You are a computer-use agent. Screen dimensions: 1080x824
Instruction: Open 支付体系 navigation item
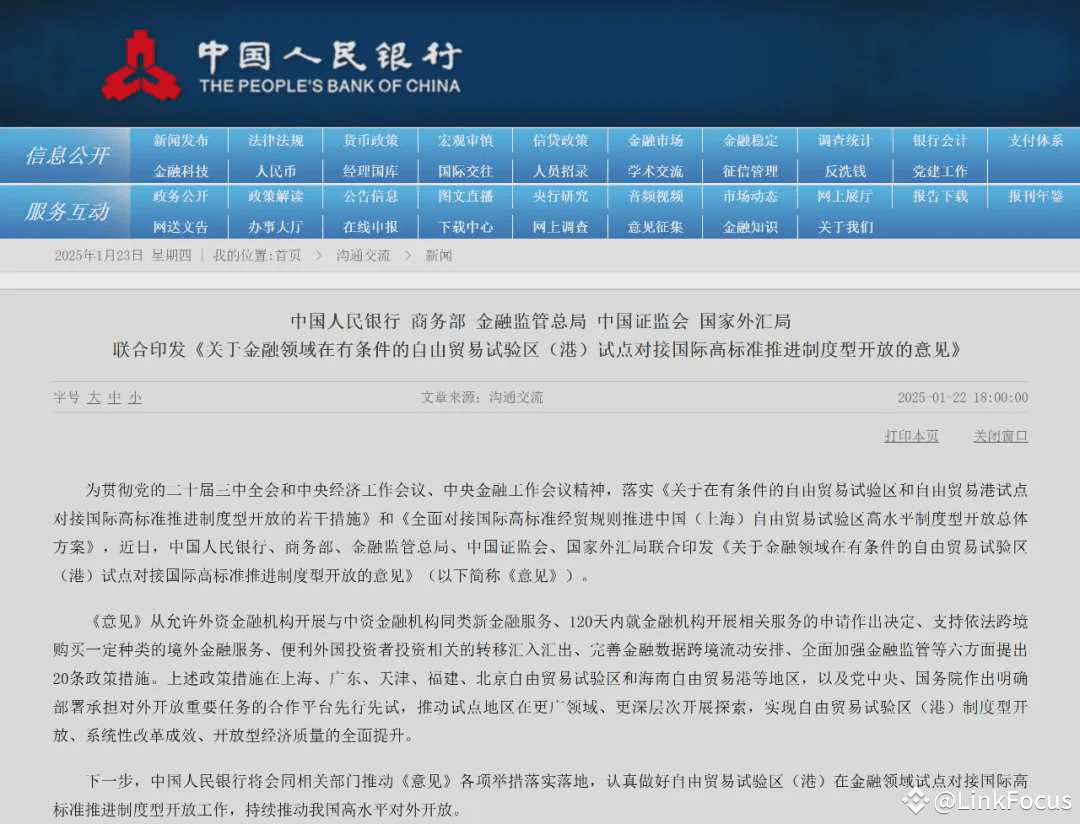coord(1035,140)
